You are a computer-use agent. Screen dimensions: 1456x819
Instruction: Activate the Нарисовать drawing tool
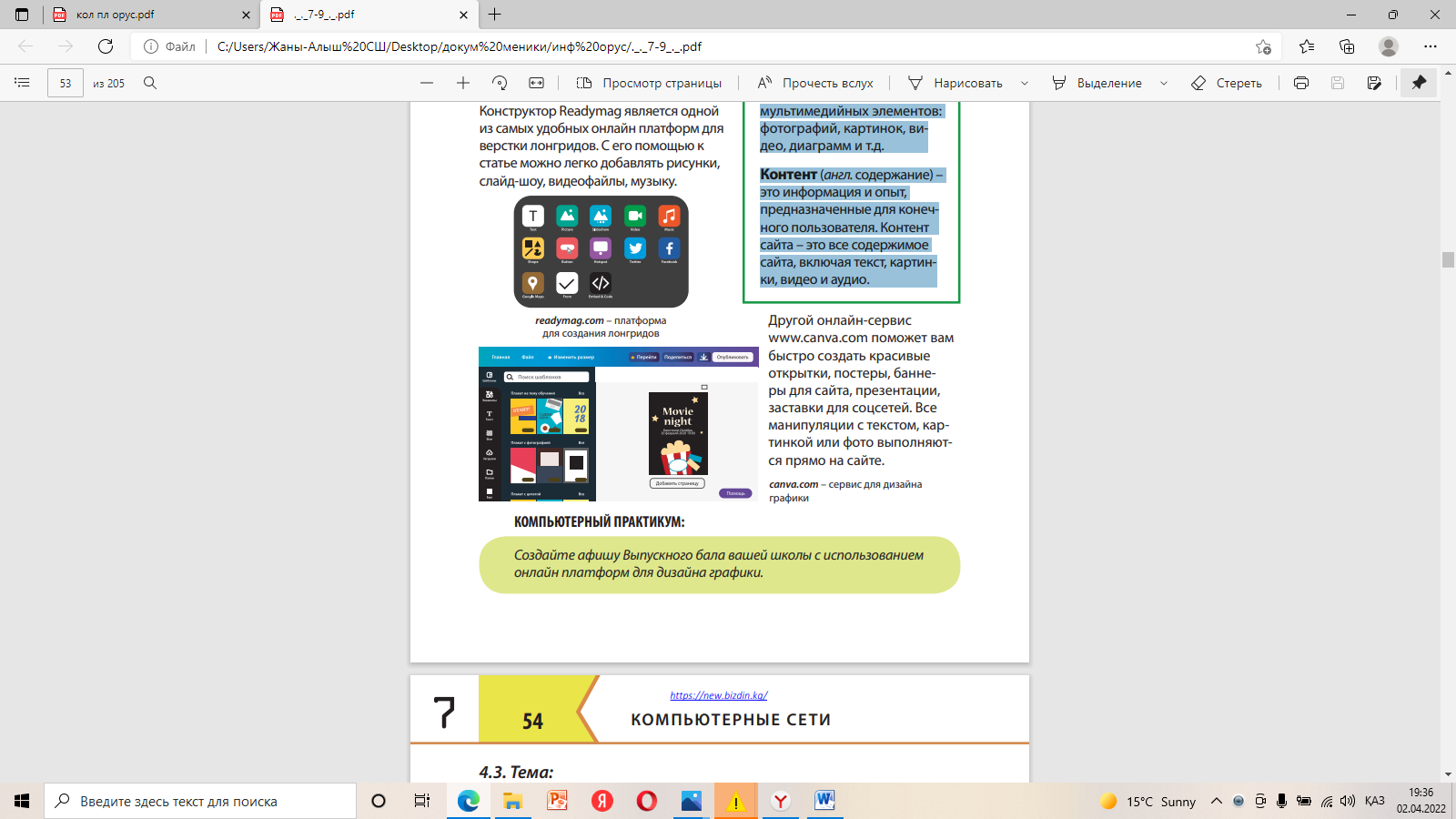click(955, 83)
